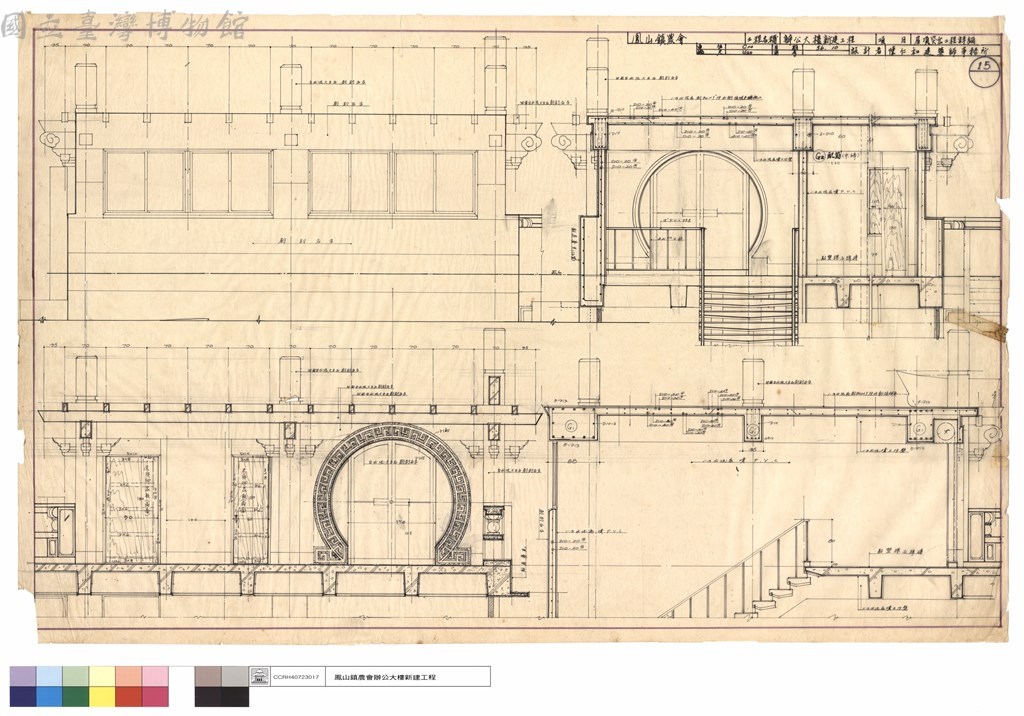This screenshot has width=1024, height=716.
Task: Pick the dark navy color swatch
Action: (23, 696)
